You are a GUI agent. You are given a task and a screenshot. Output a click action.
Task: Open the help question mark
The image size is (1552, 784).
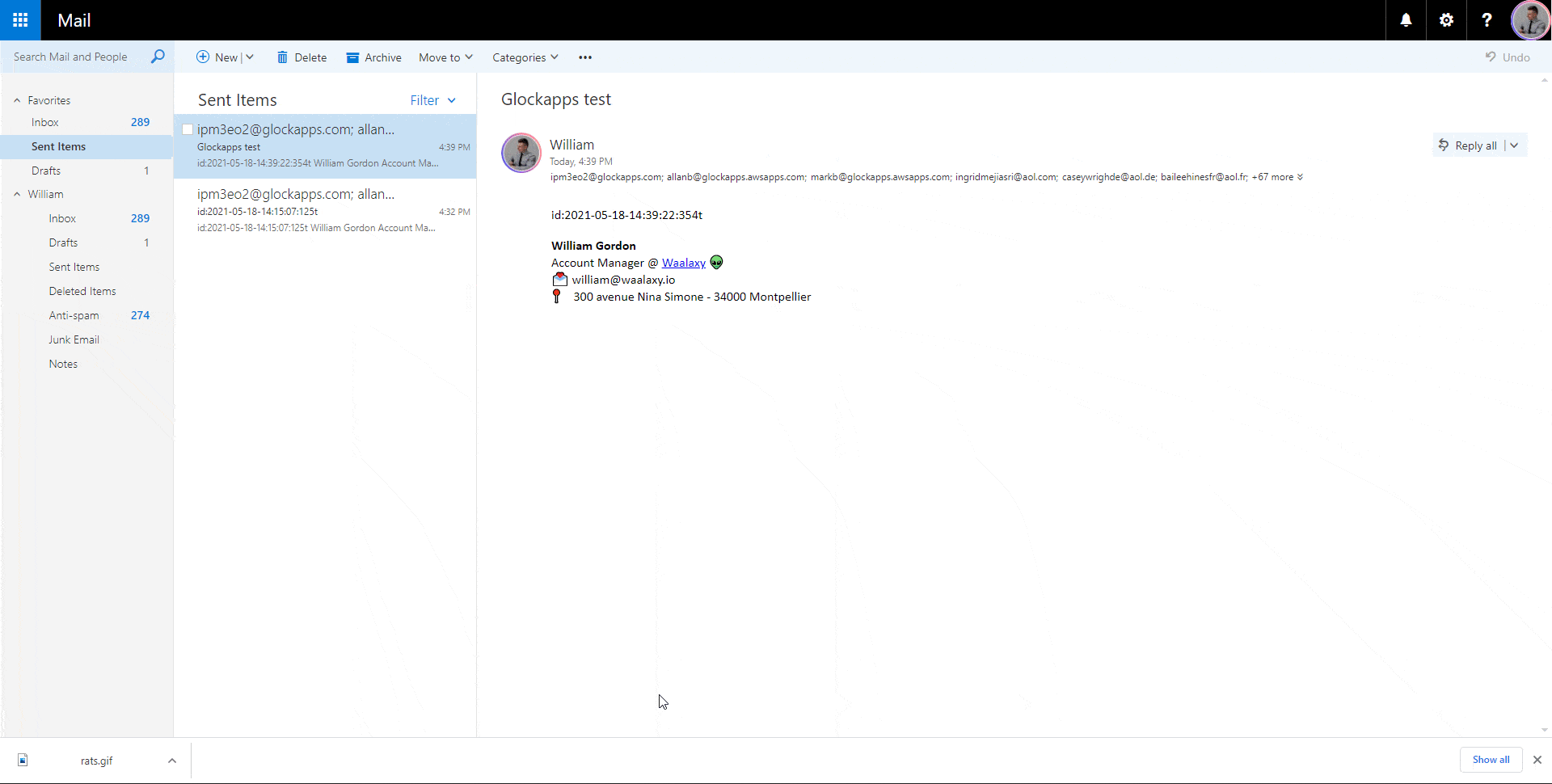tap(1487, 20)
